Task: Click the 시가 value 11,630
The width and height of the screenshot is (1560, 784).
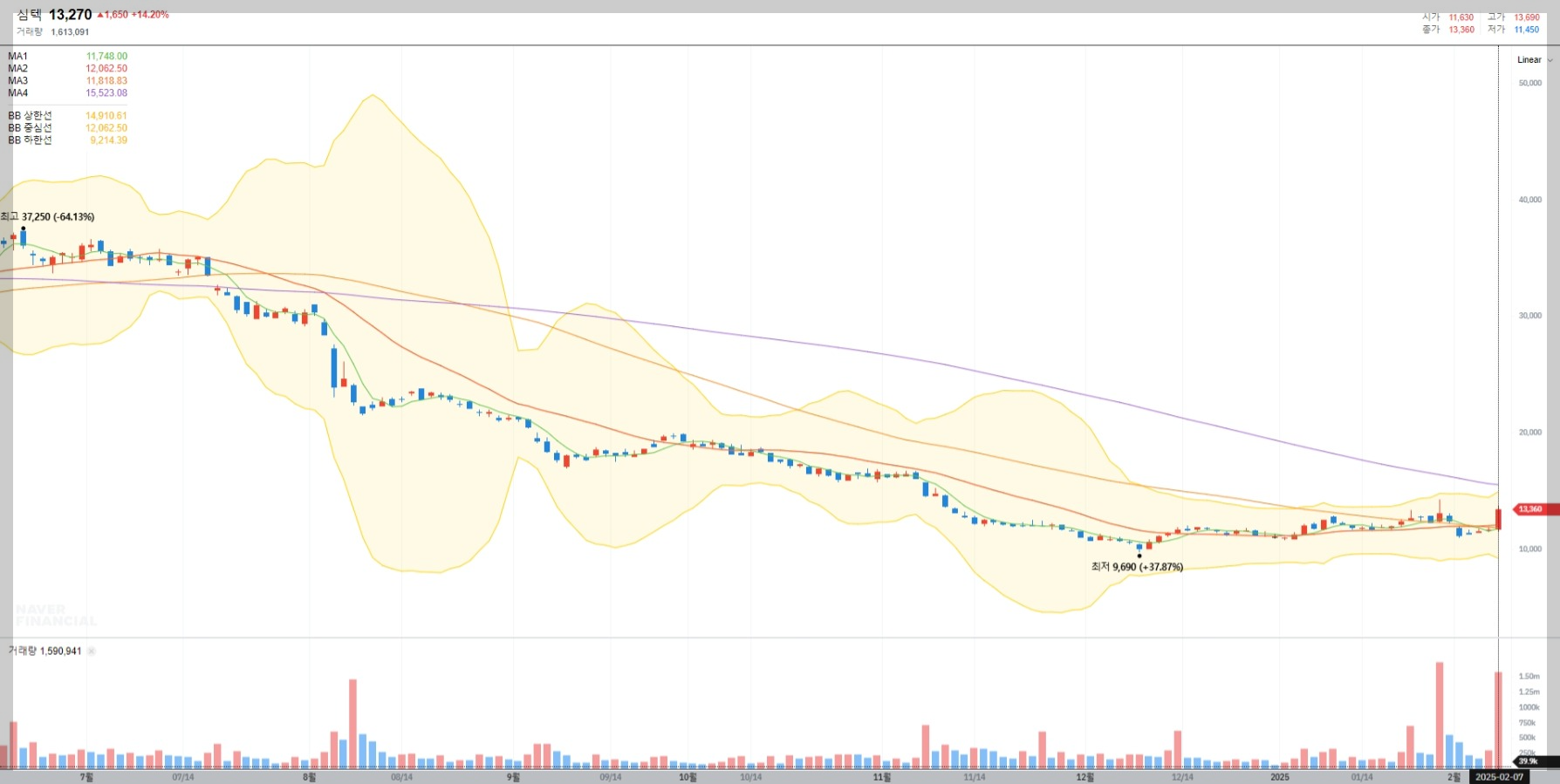Action: 1461,17
